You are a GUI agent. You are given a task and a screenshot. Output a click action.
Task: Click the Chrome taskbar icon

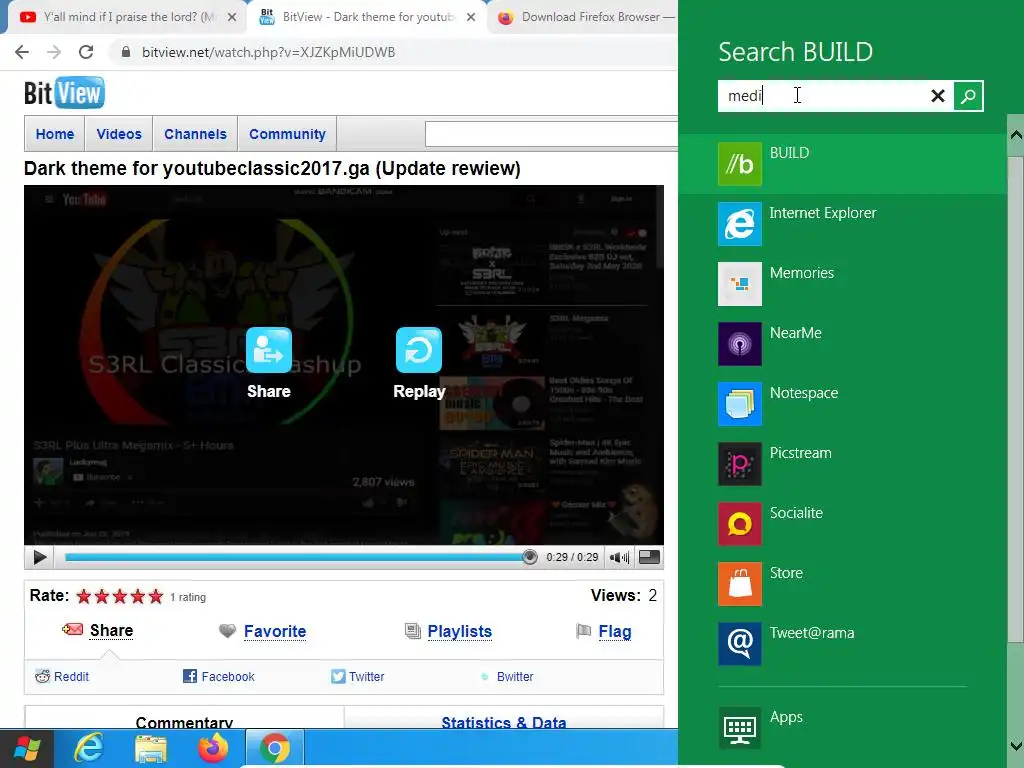[275, 748]
